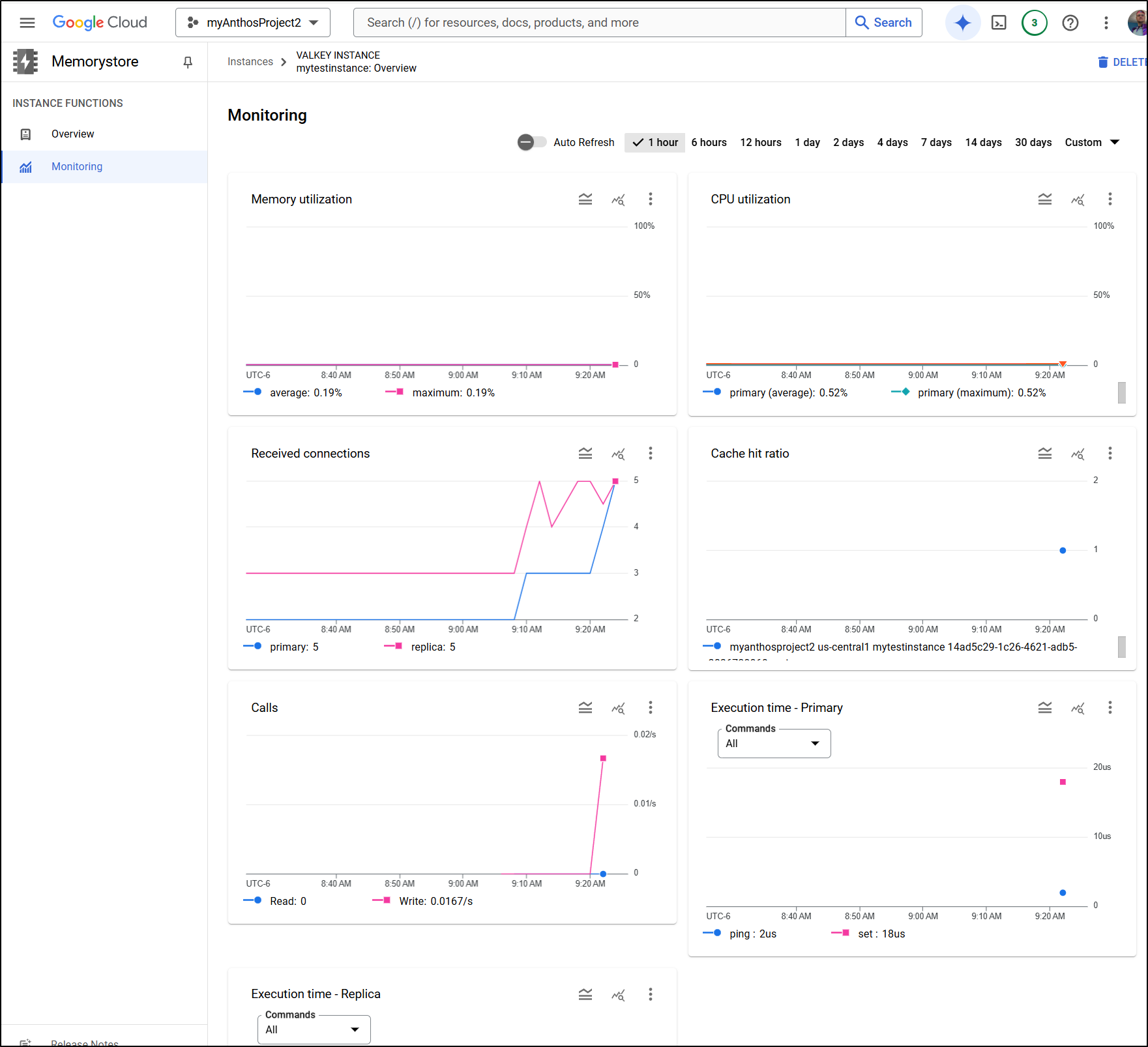Screen dimensions: 1148x1047
Task: Open Gemini AI assistant sparkle icon
Action: click(x=962, y=23)
